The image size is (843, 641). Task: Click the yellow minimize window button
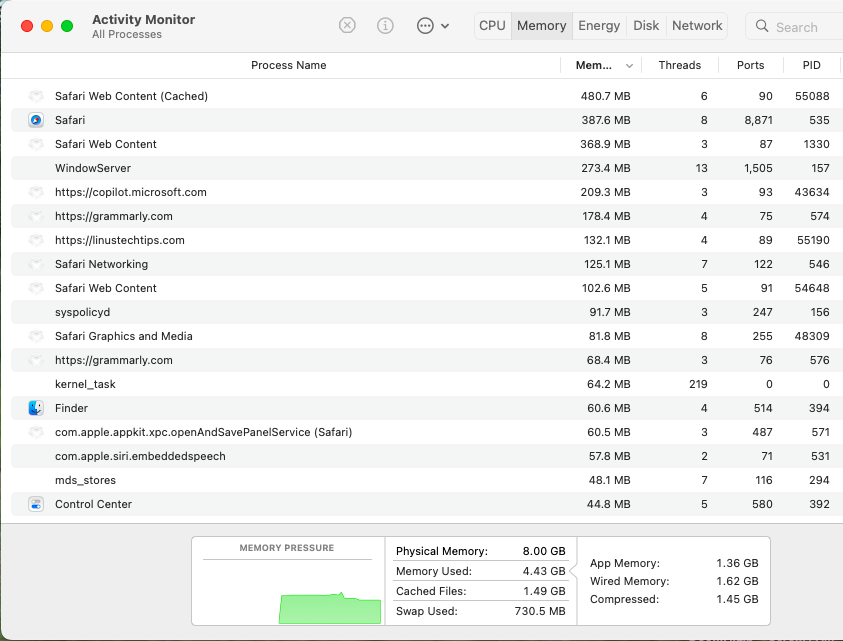click(x=47, y=26)
